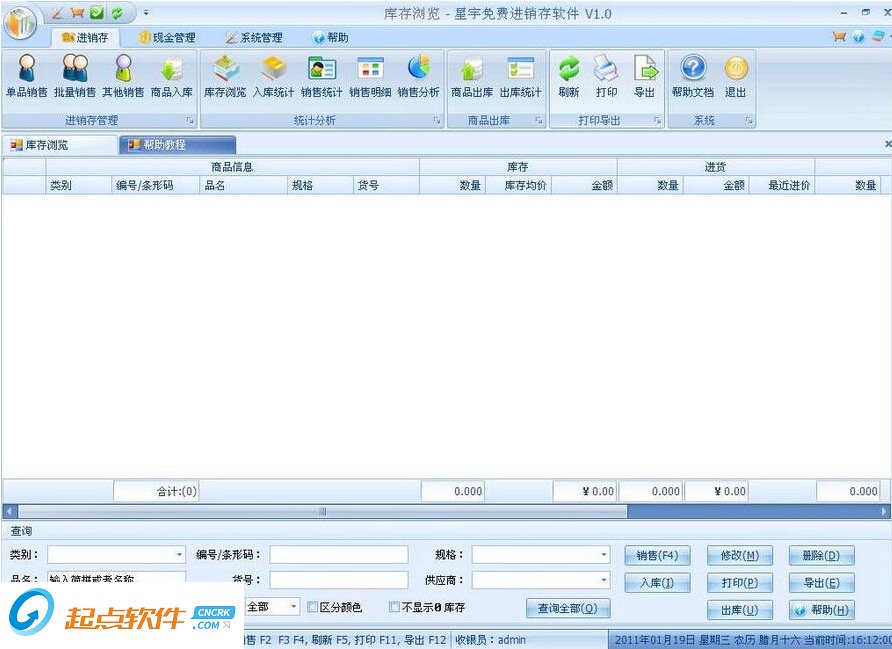Expand 系统 group launcher

pyautogui.click(x=749, y=121)
